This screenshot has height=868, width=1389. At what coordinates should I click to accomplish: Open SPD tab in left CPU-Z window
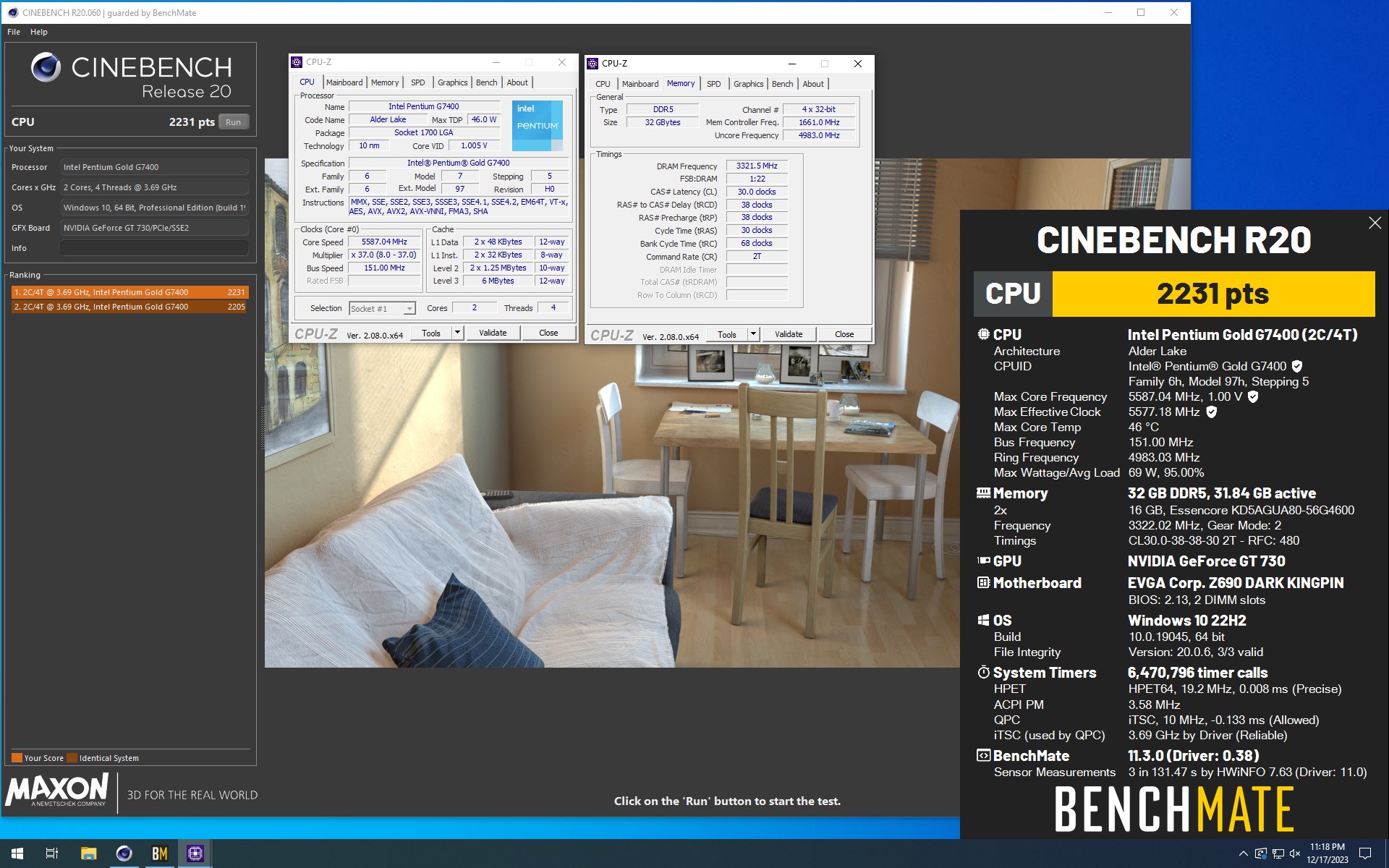pyautogui.click(x=418, y=82)
